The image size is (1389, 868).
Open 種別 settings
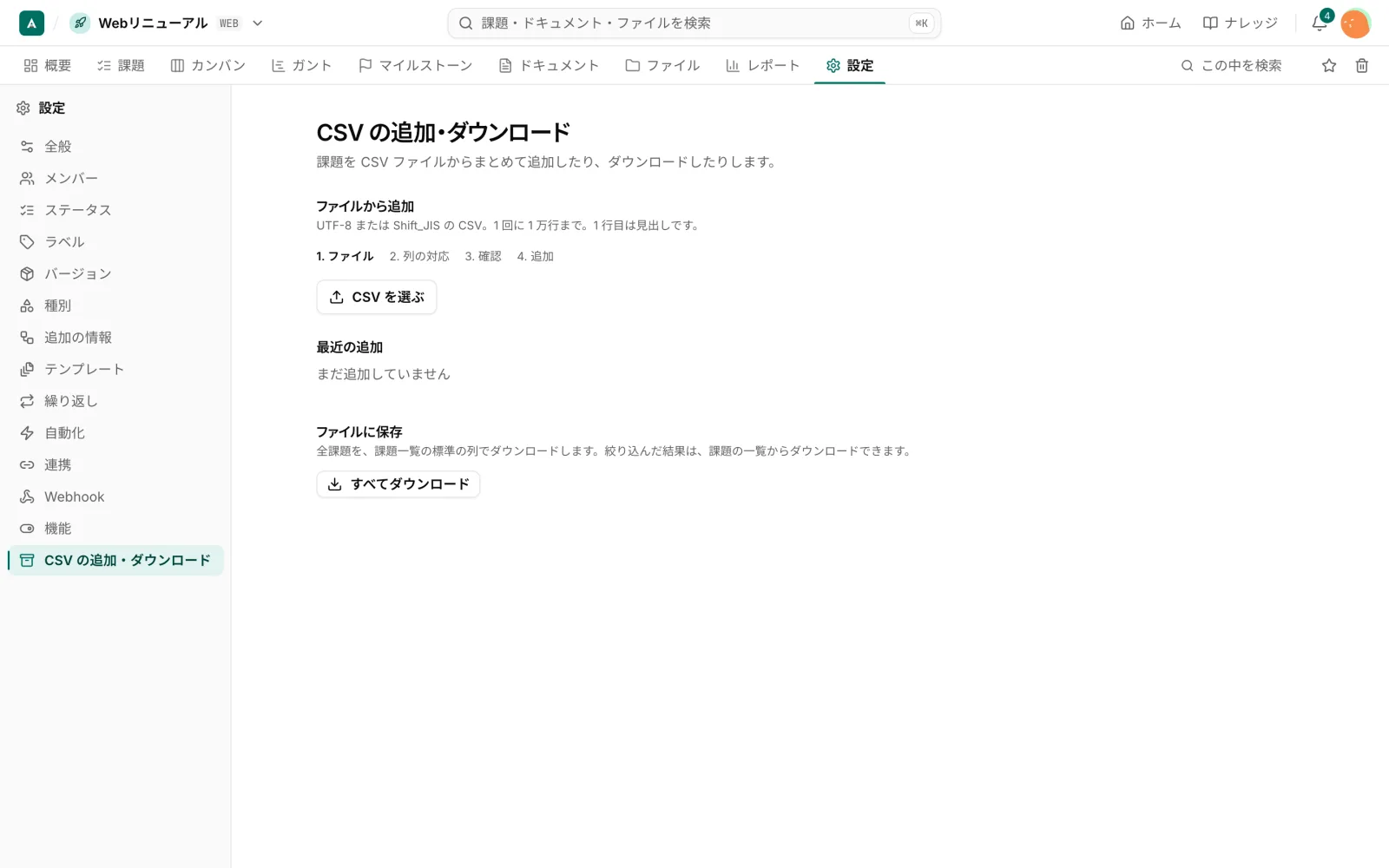coord(115,306)
